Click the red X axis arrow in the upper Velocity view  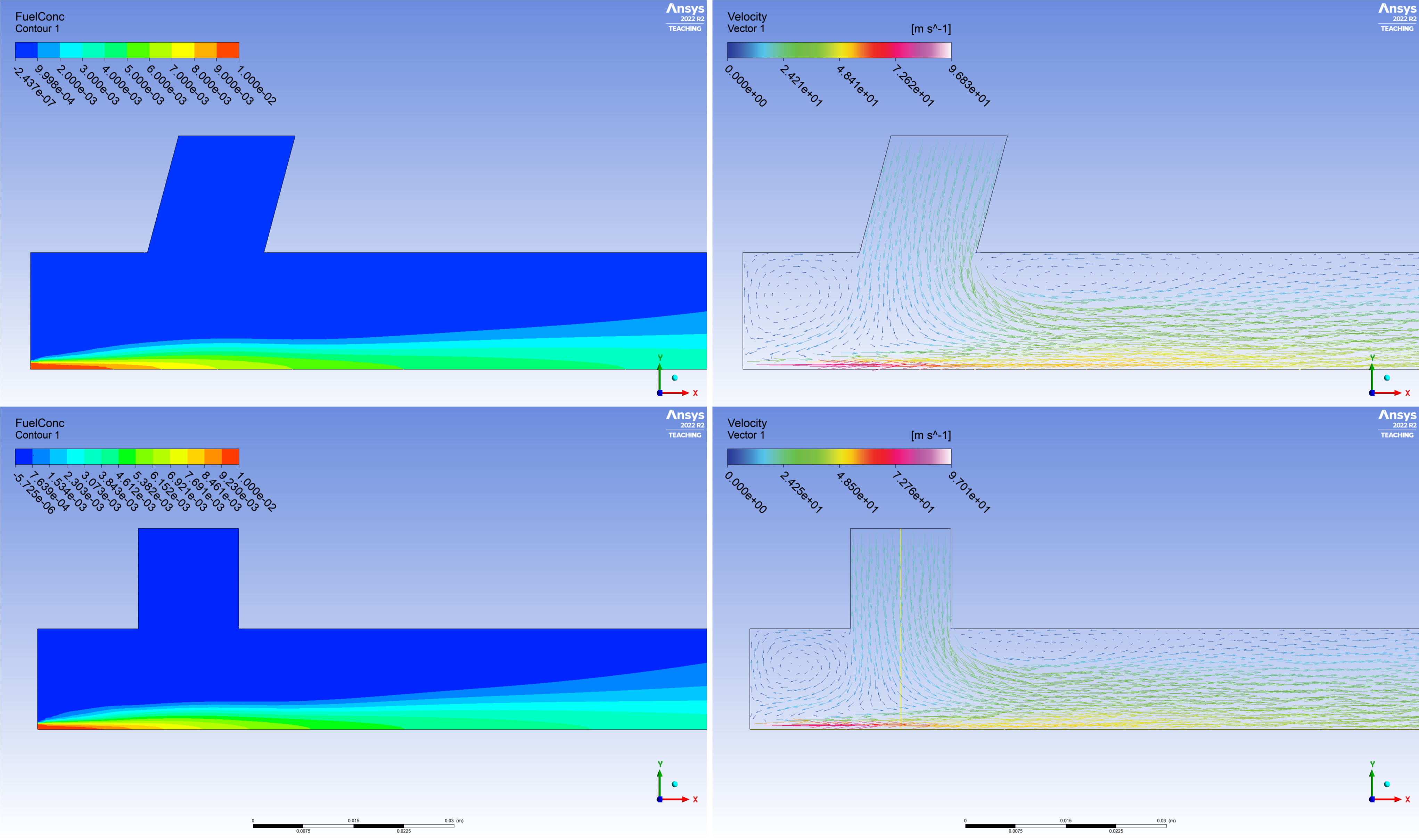[x=1388, y=393]
